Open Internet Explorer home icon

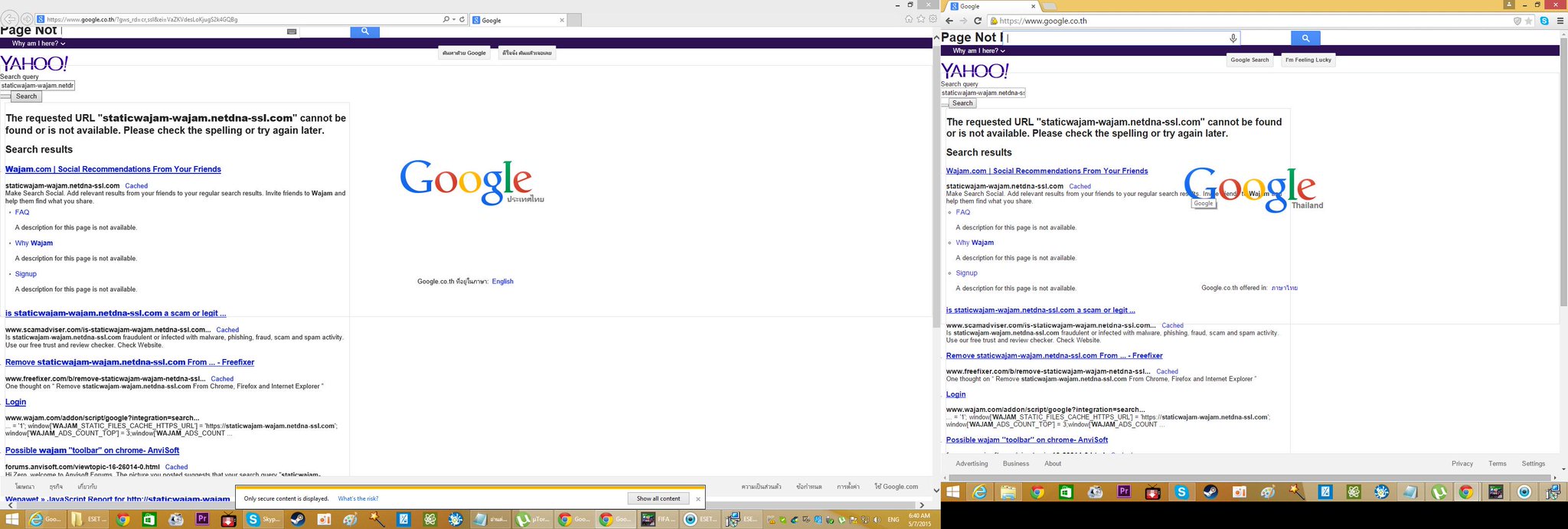click(x=909, y=19)
